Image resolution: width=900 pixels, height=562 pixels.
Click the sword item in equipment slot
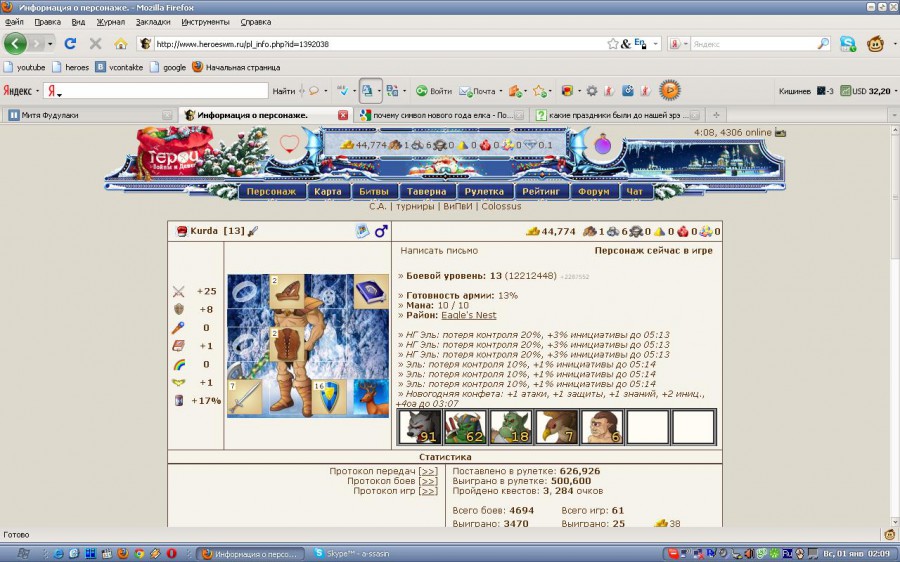click(245, 397)
